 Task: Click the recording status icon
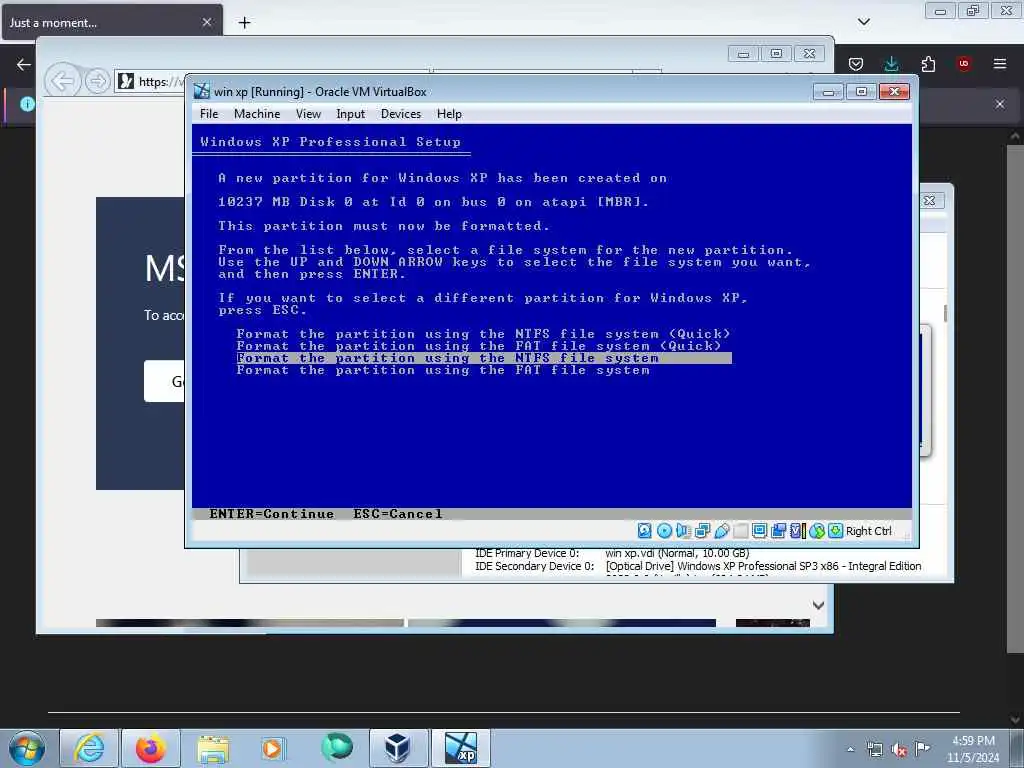778,531
